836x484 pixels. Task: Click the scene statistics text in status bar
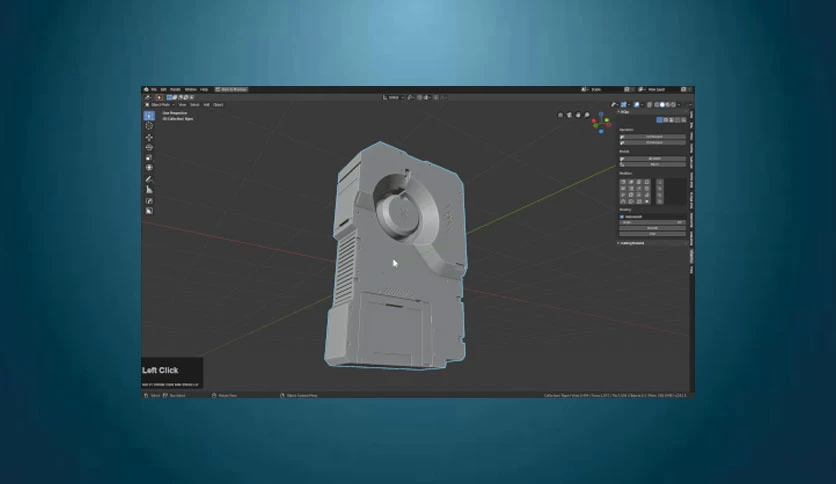click(615, 395)
